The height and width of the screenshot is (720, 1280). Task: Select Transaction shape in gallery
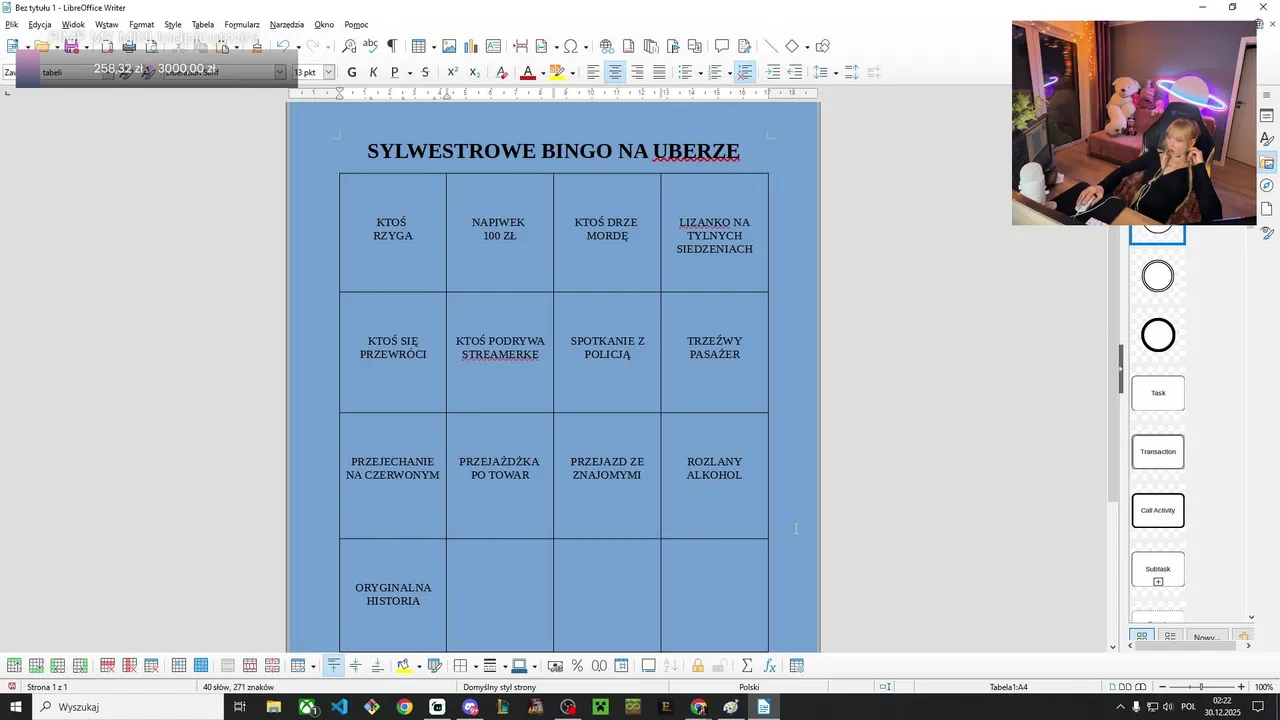tap(1158, 452)
